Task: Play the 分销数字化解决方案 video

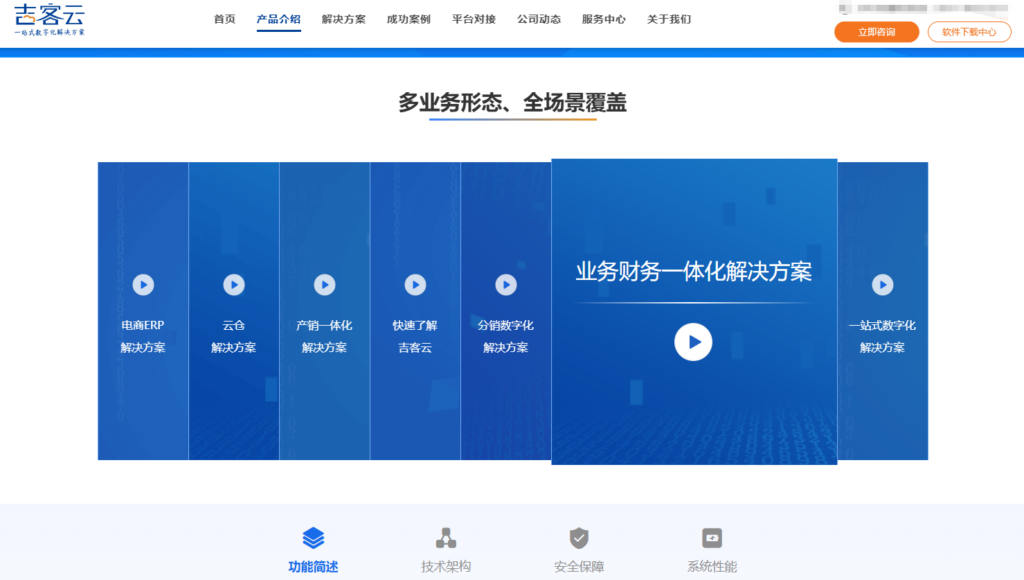Action: pyautogui.click(x=506, y=285)
